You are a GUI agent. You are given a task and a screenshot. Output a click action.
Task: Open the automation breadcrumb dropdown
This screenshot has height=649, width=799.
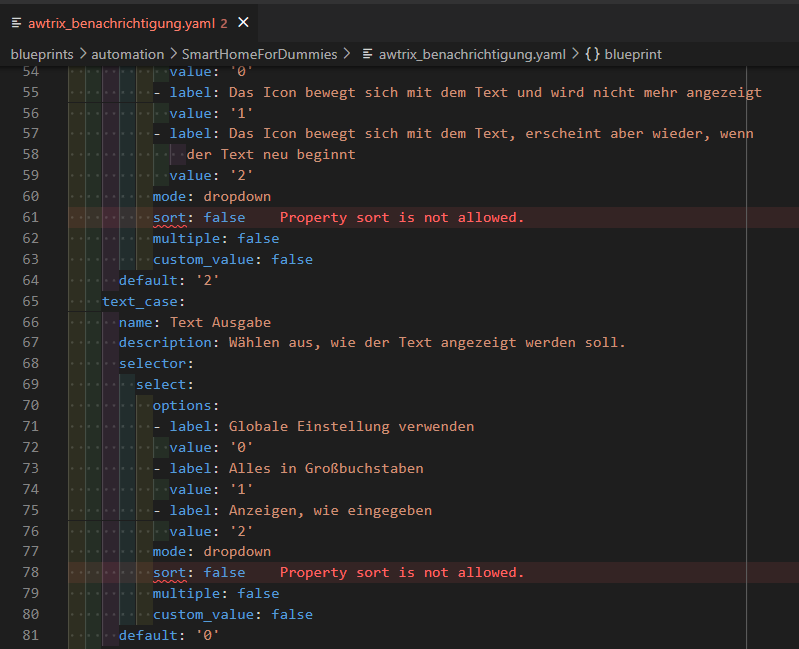[x=128, y=54]
